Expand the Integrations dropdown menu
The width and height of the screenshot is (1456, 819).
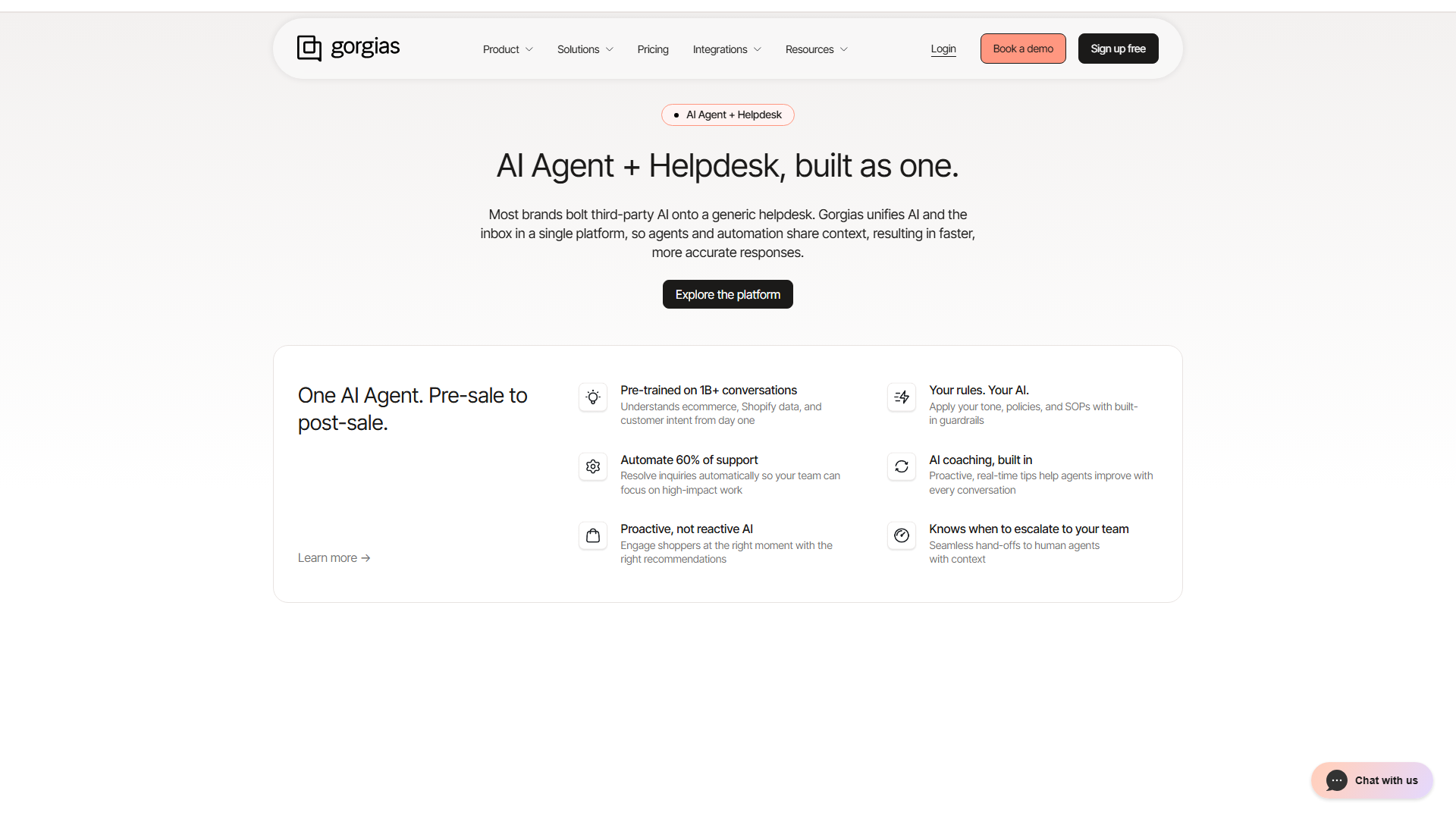click(727, 49)
